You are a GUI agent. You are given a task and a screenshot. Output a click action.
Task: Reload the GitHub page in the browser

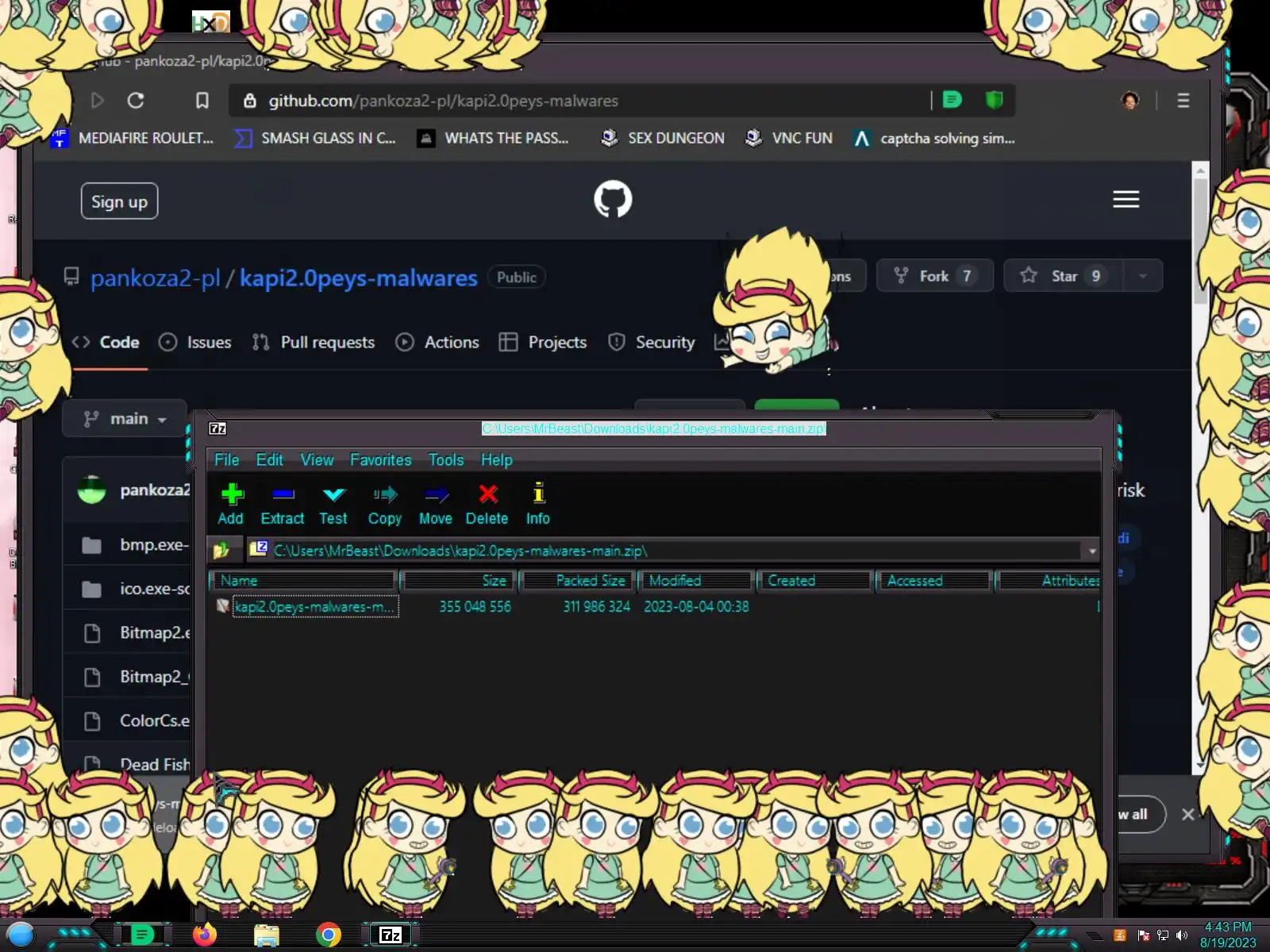point(136,101)
